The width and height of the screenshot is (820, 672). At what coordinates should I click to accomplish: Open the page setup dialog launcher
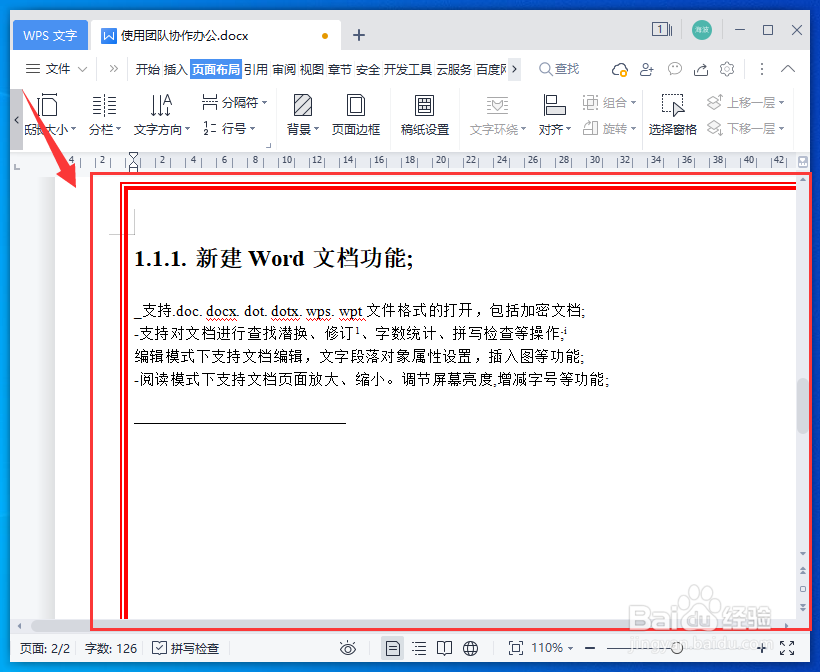point(269,146)
